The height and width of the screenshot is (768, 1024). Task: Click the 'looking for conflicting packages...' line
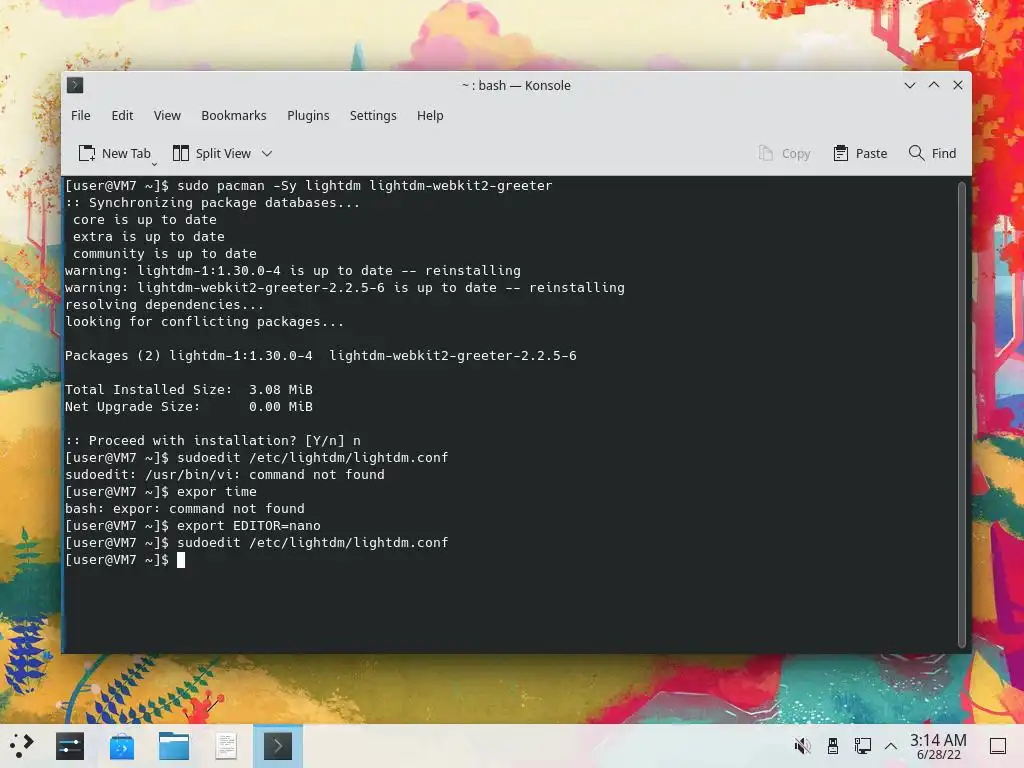(204, 321)
